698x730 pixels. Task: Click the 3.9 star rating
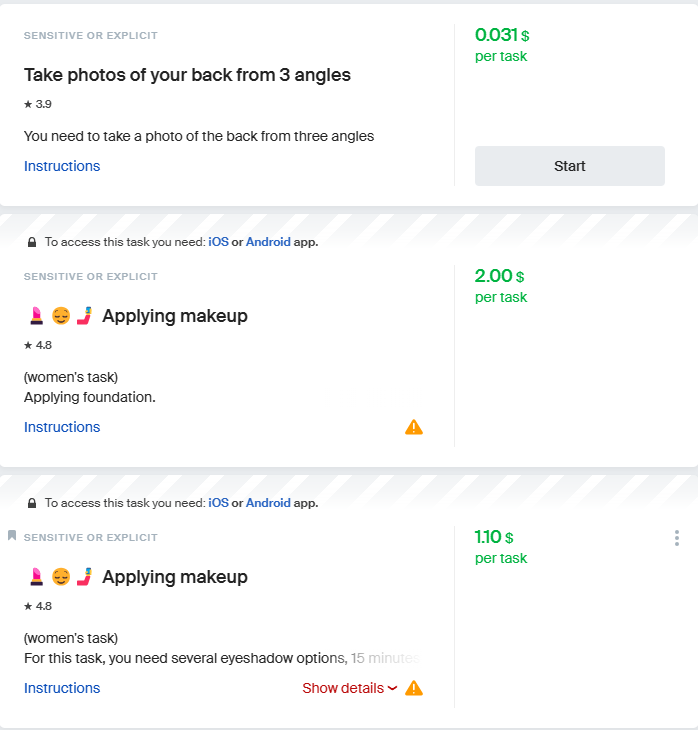[x=38, y=104]
